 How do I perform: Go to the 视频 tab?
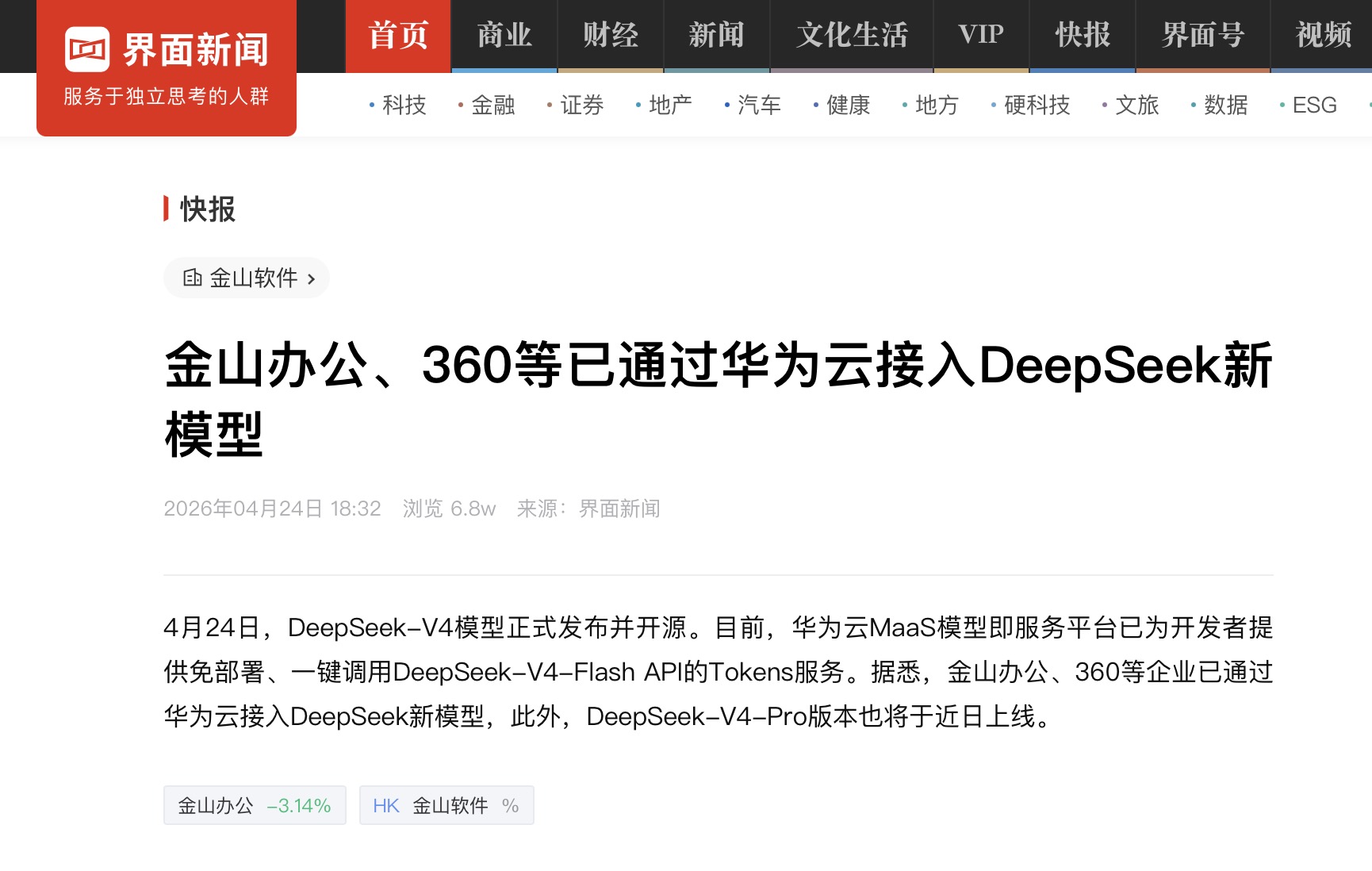(1323, 36)
